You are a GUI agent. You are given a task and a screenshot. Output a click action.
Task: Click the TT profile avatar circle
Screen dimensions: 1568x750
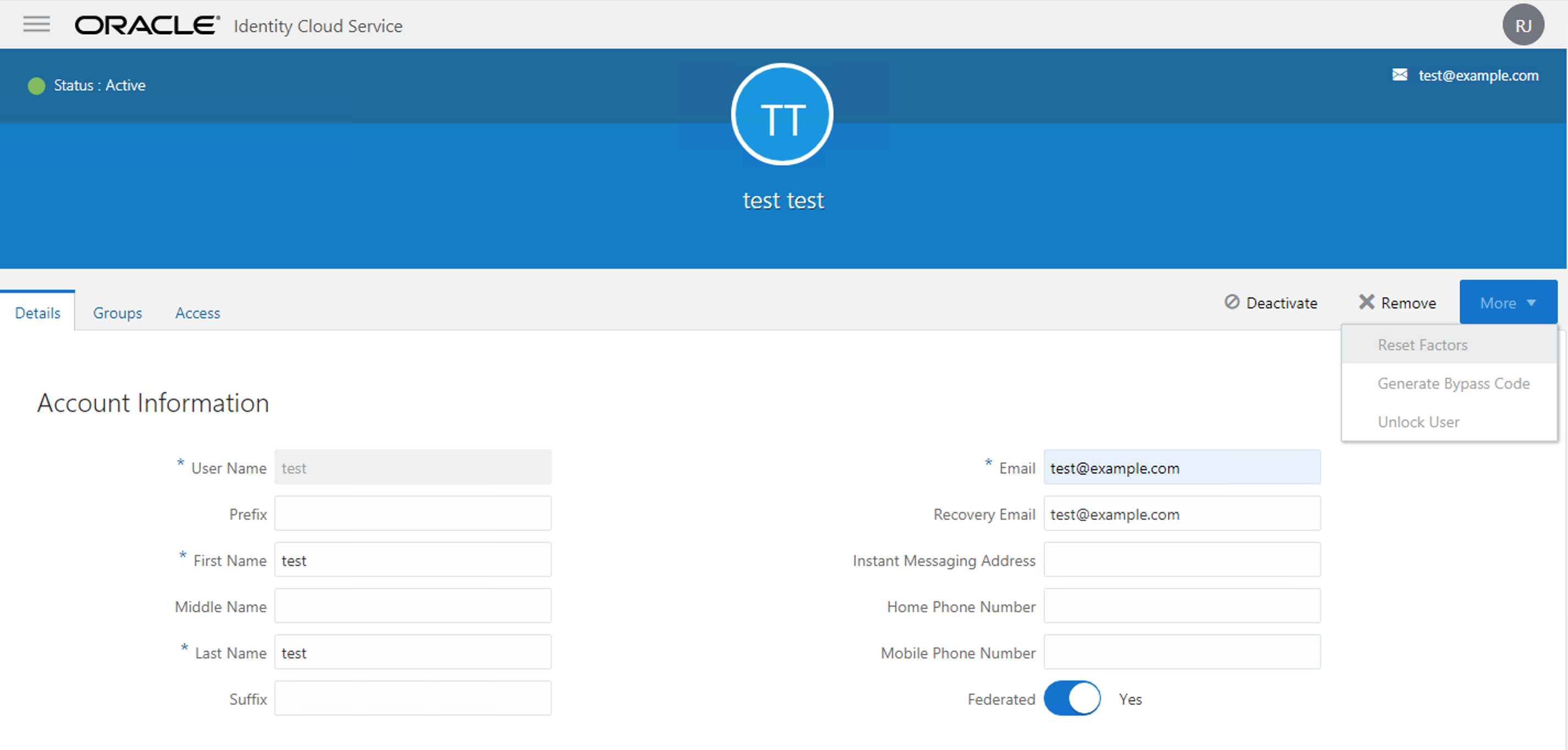pyautogui.click(x=782, y=115)
